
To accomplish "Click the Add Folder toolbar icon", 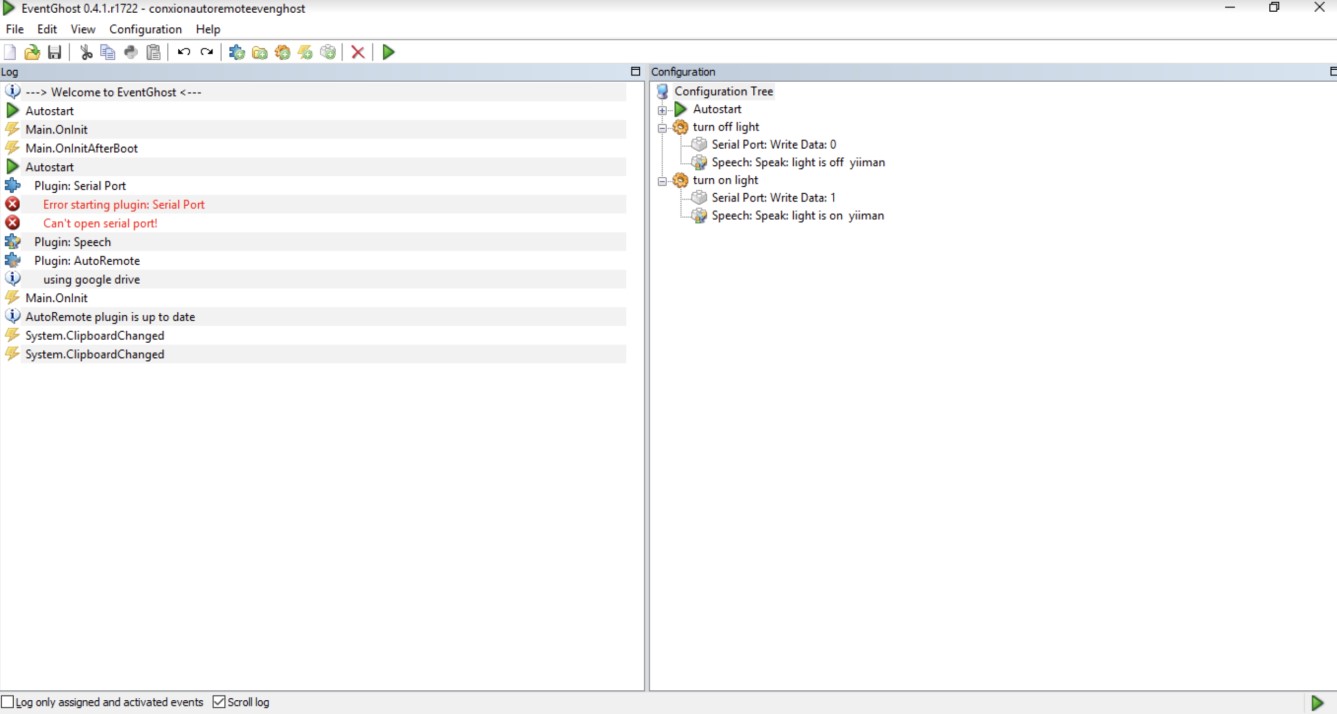I will pos(260,52).
